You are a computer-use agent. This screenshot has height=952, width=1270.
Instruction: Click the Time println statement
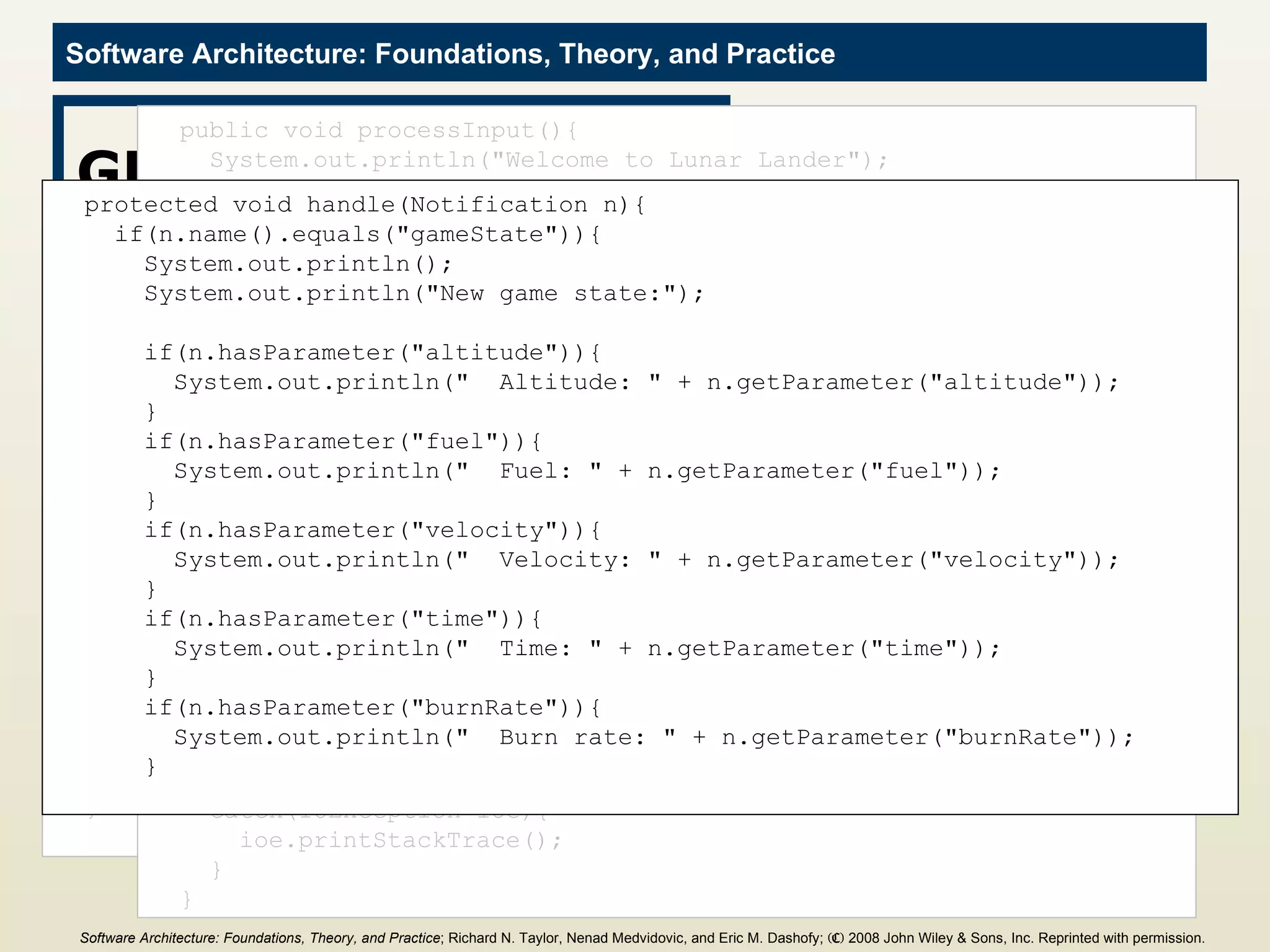coord(587,649)
